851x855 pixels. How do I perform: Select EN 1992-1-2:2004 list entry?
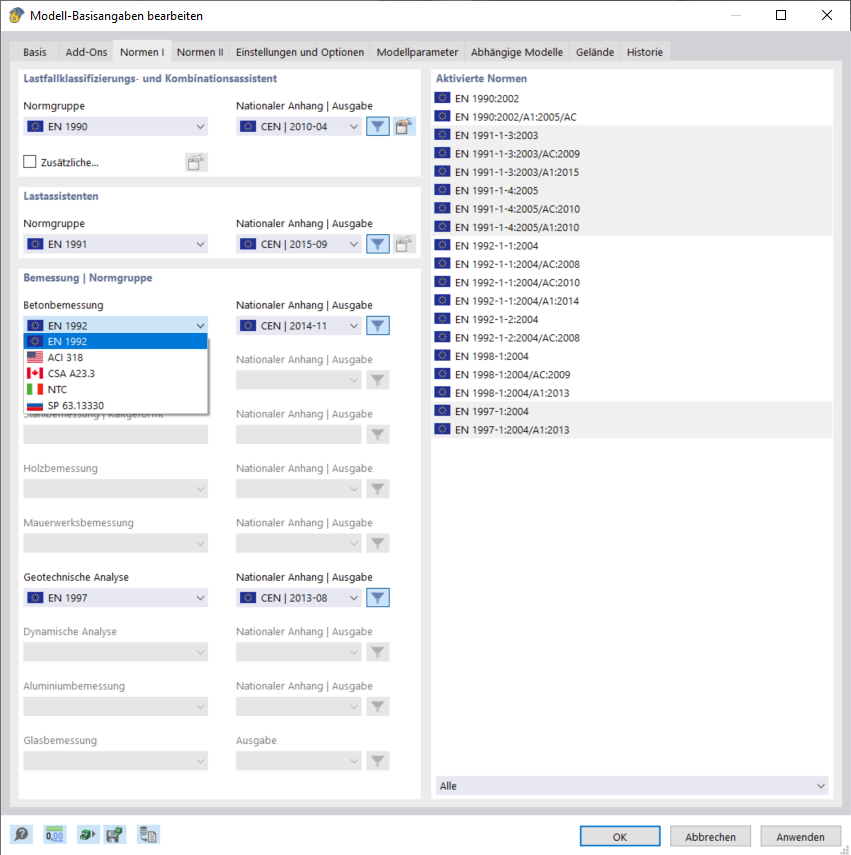coord(632,319)
